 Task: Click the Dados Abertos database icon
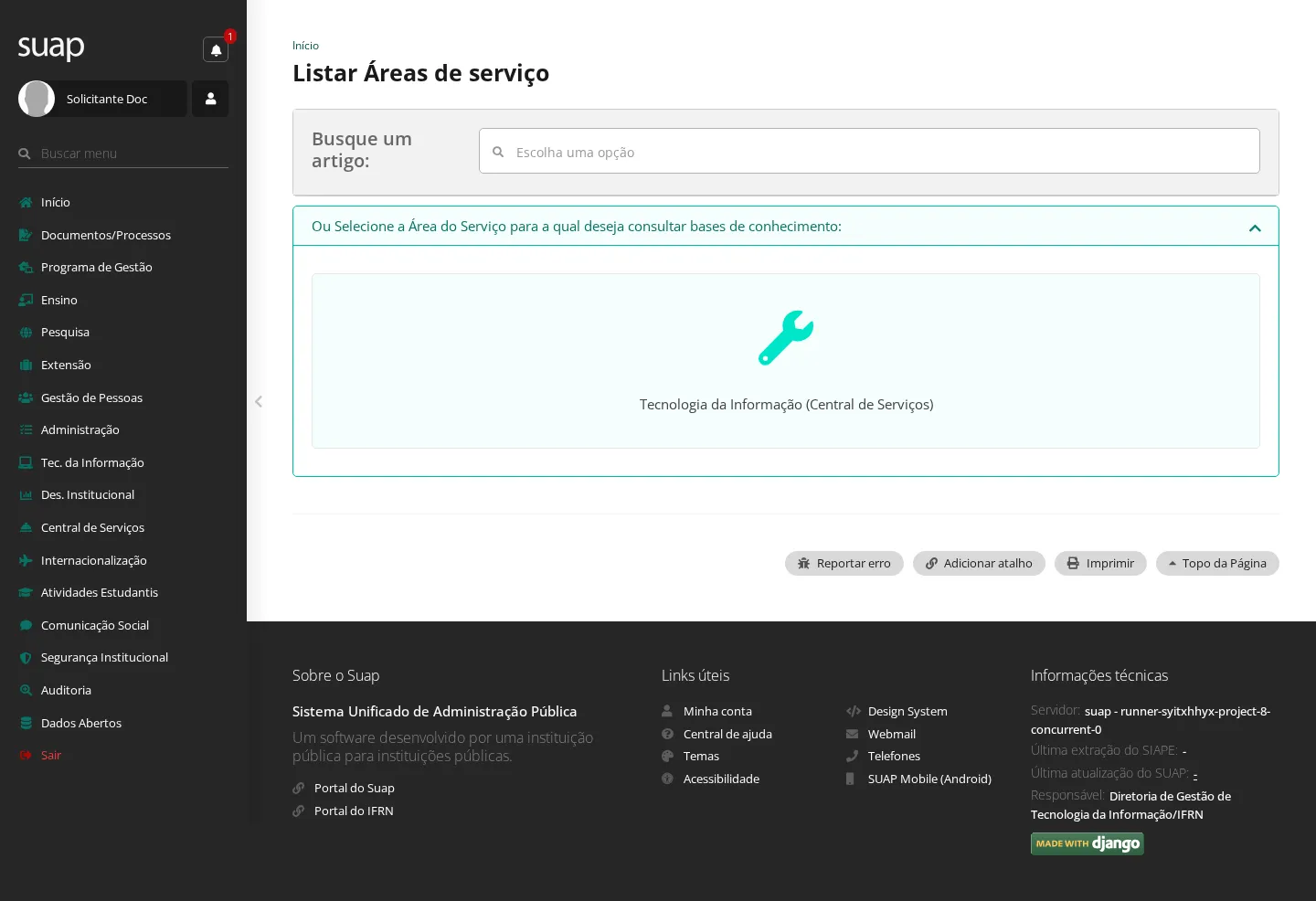coord(26,723)
